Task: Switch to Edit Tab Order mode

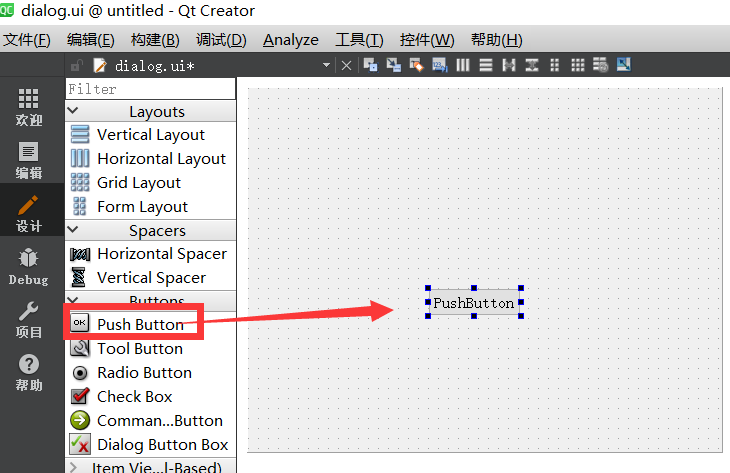Action: pyautogui.click(x=439, y=65)
